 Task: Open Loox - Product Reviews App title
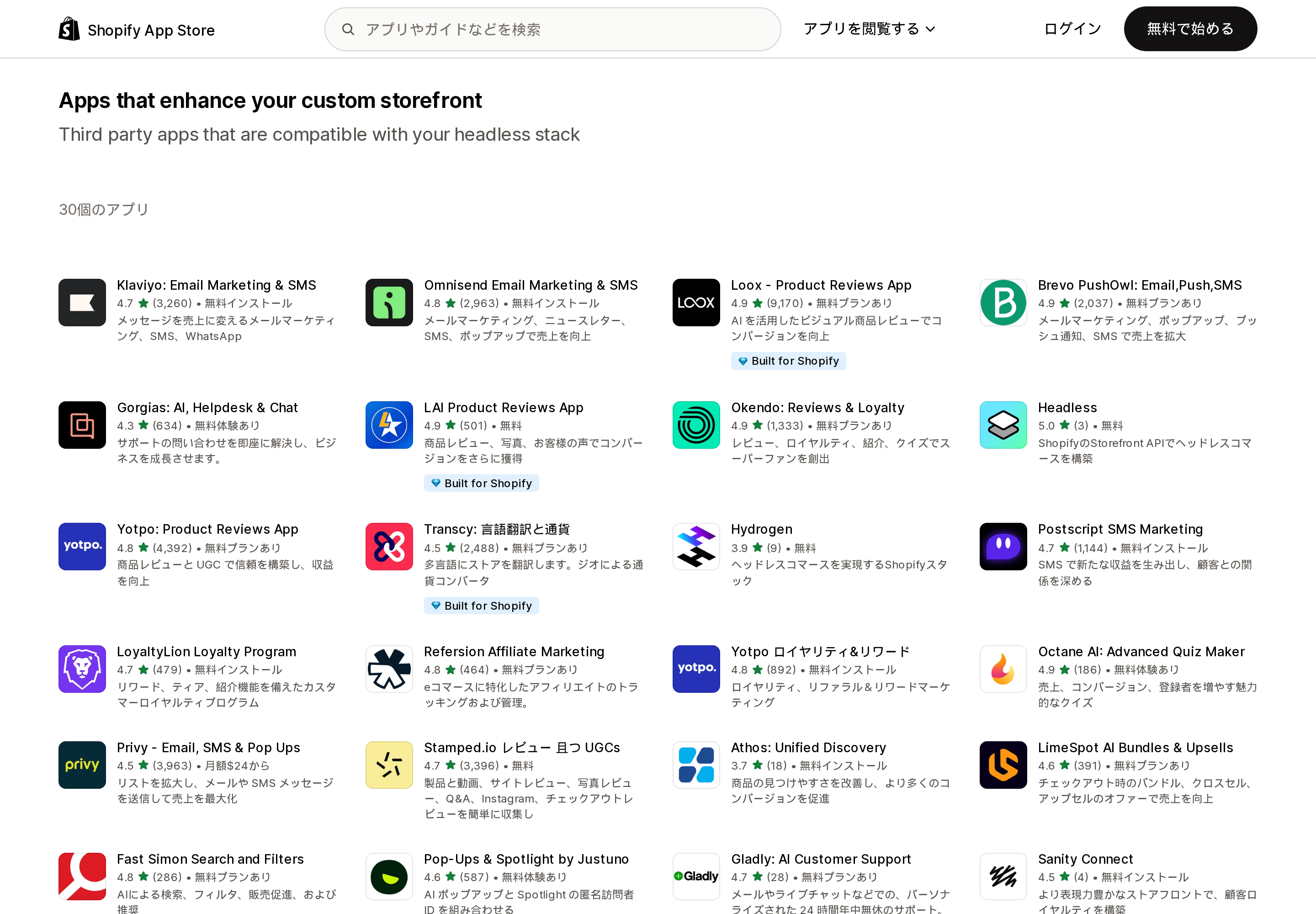click(821, 285)
